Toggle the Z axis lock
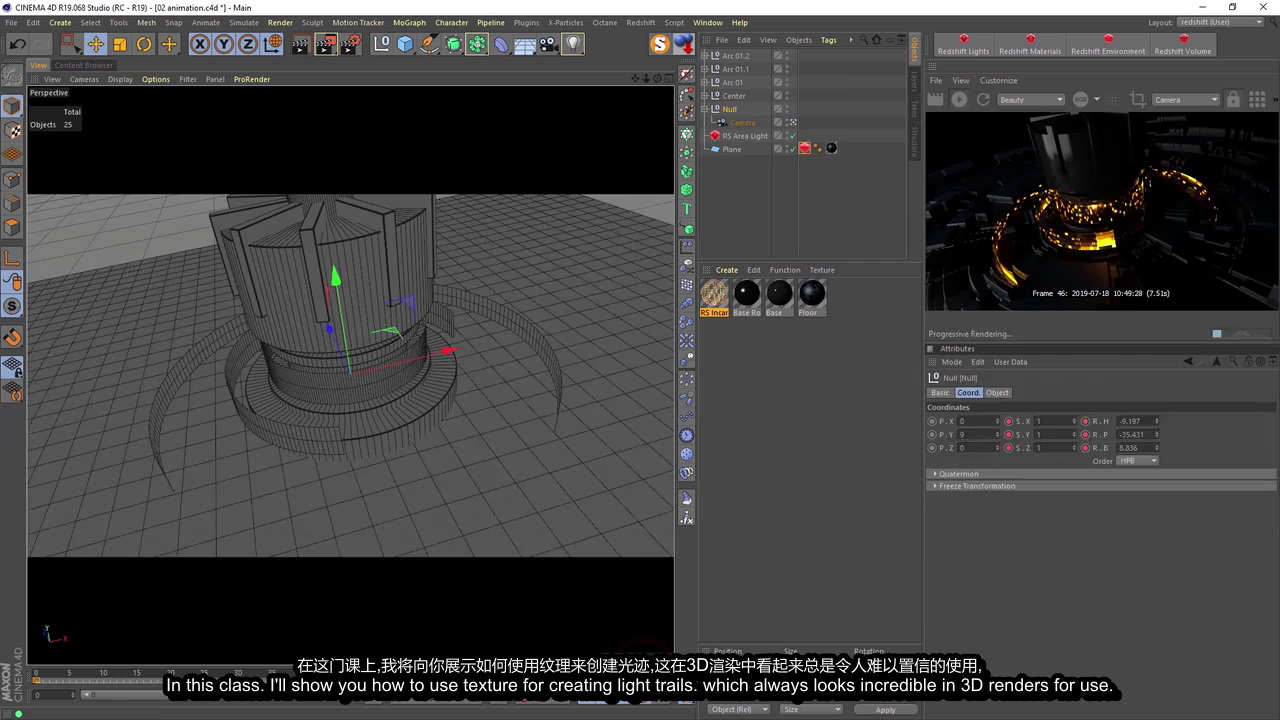Screen dimensions: 1280x720 (247, 44)
